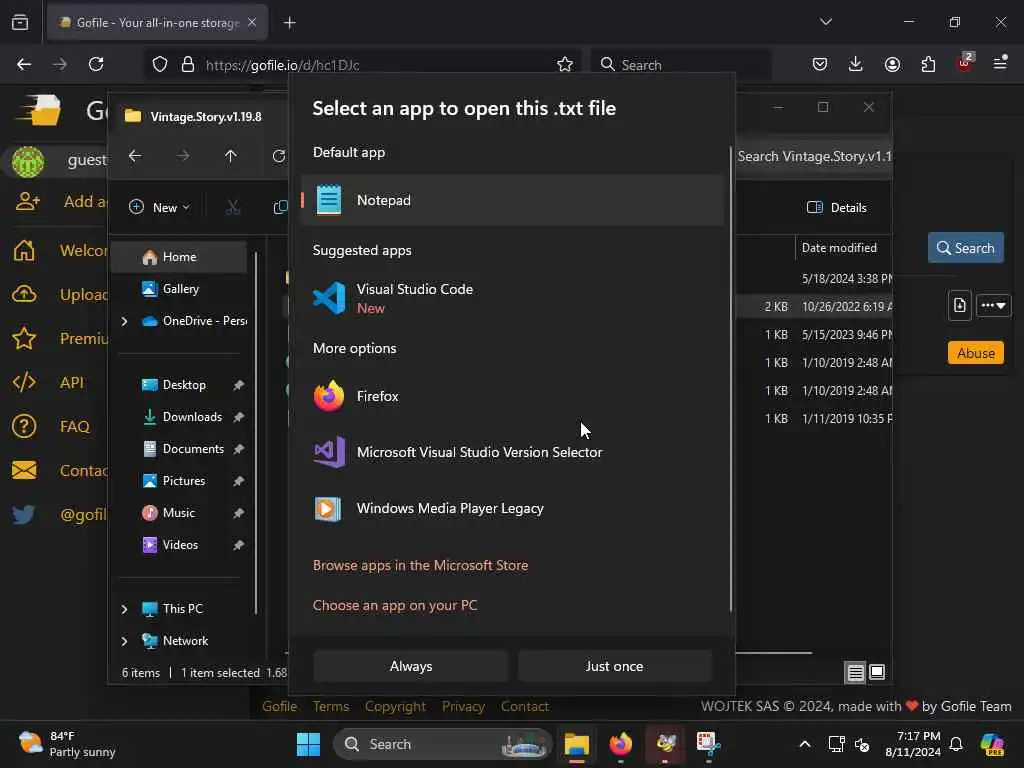Select Microsoft Visual Studio Version Selector
This screenshot has height=768, width=1024.
click(513, 452)
